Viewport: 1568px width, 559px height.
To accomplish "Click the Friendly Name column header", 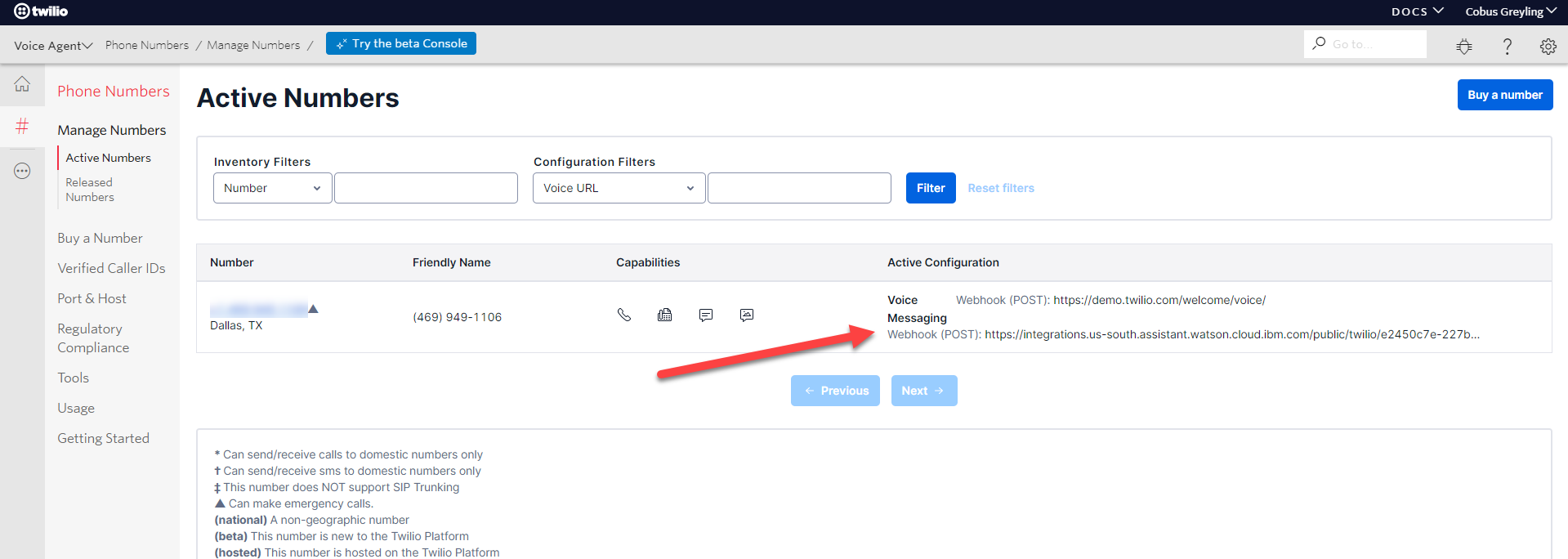I will click(452, 262).
